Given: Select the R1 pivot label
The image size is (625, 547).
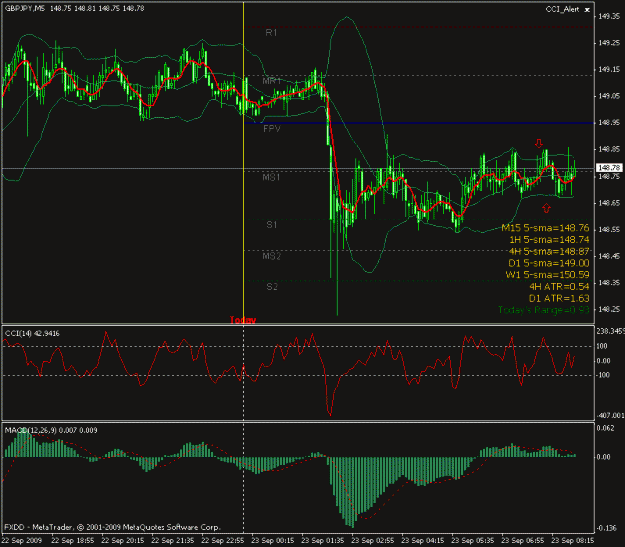Looking at the screenshot, I should [x=271, y=33].
